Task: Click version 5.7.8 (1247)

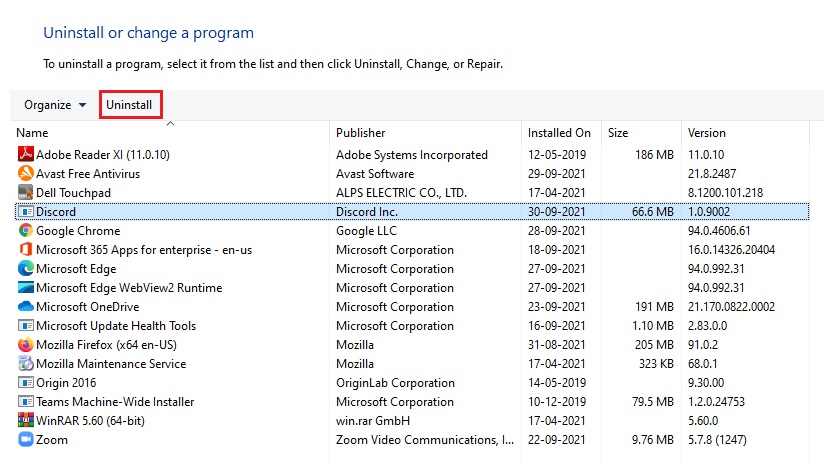Action: (717, 439)
